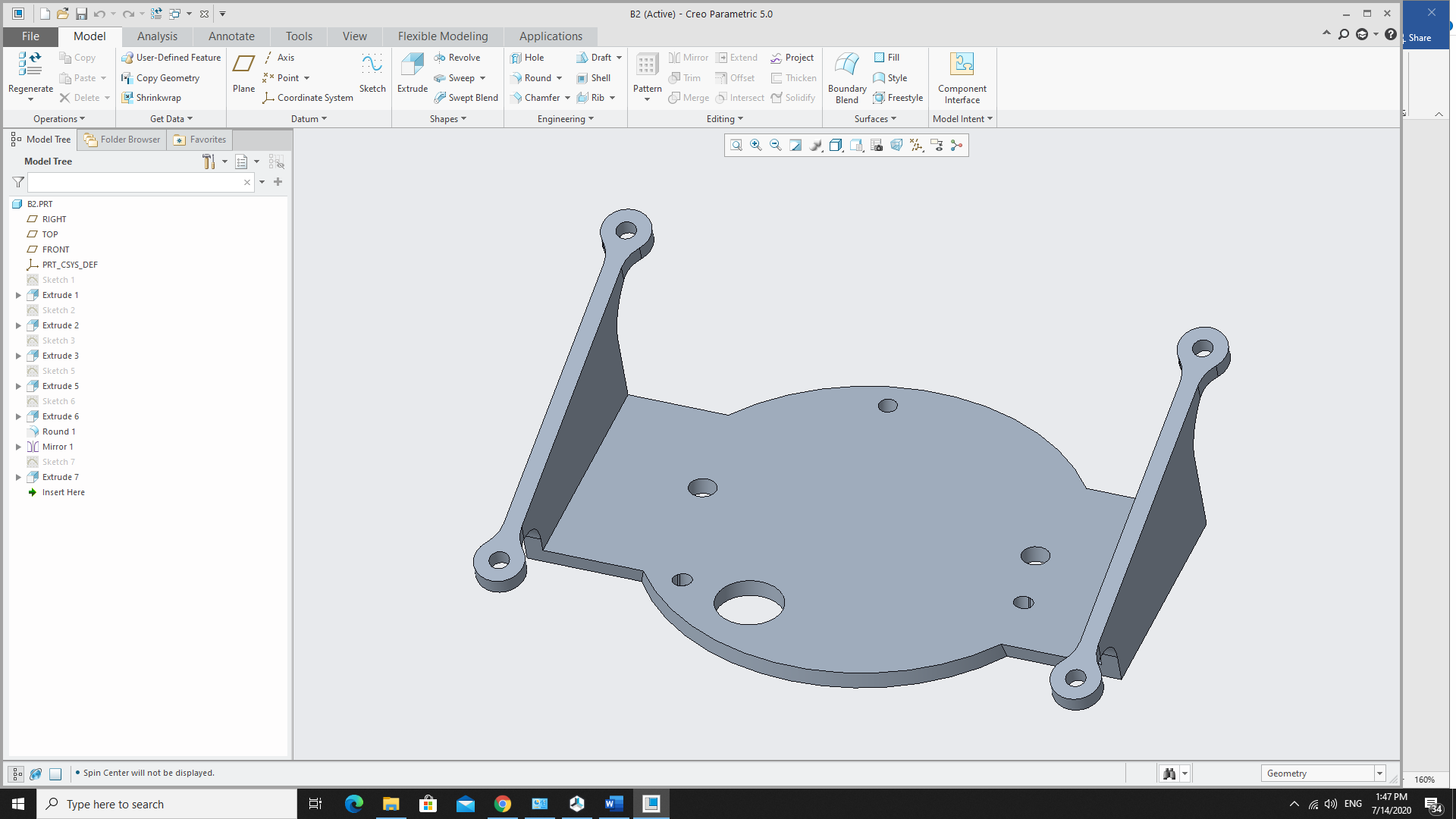1456x819 pixels.
Task: Open the Folder Browser tab
Action: click(x=122, y=140)
